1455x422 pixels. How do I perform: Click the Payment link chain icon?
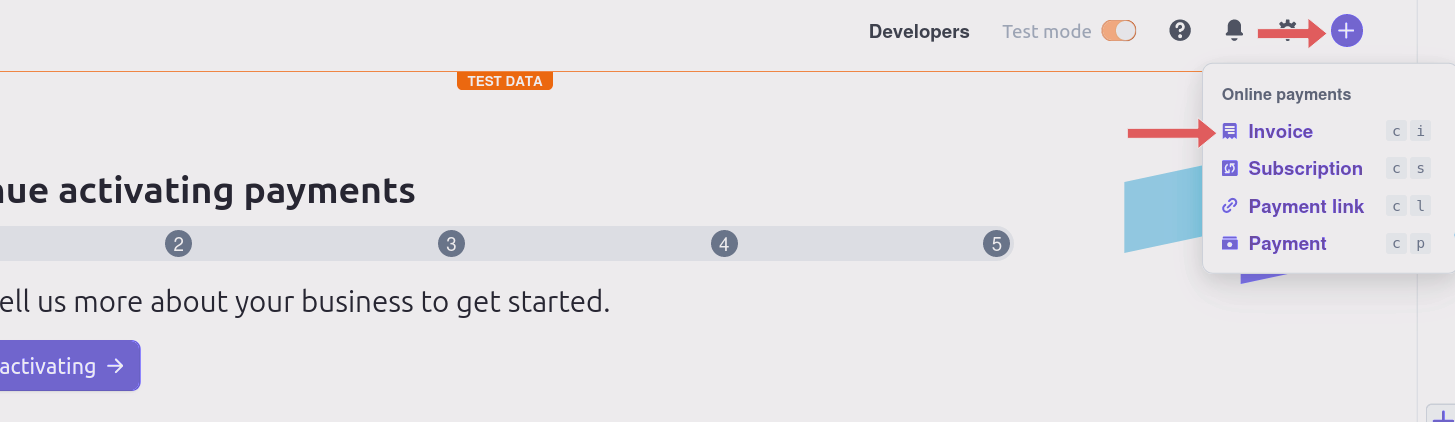1230,207
